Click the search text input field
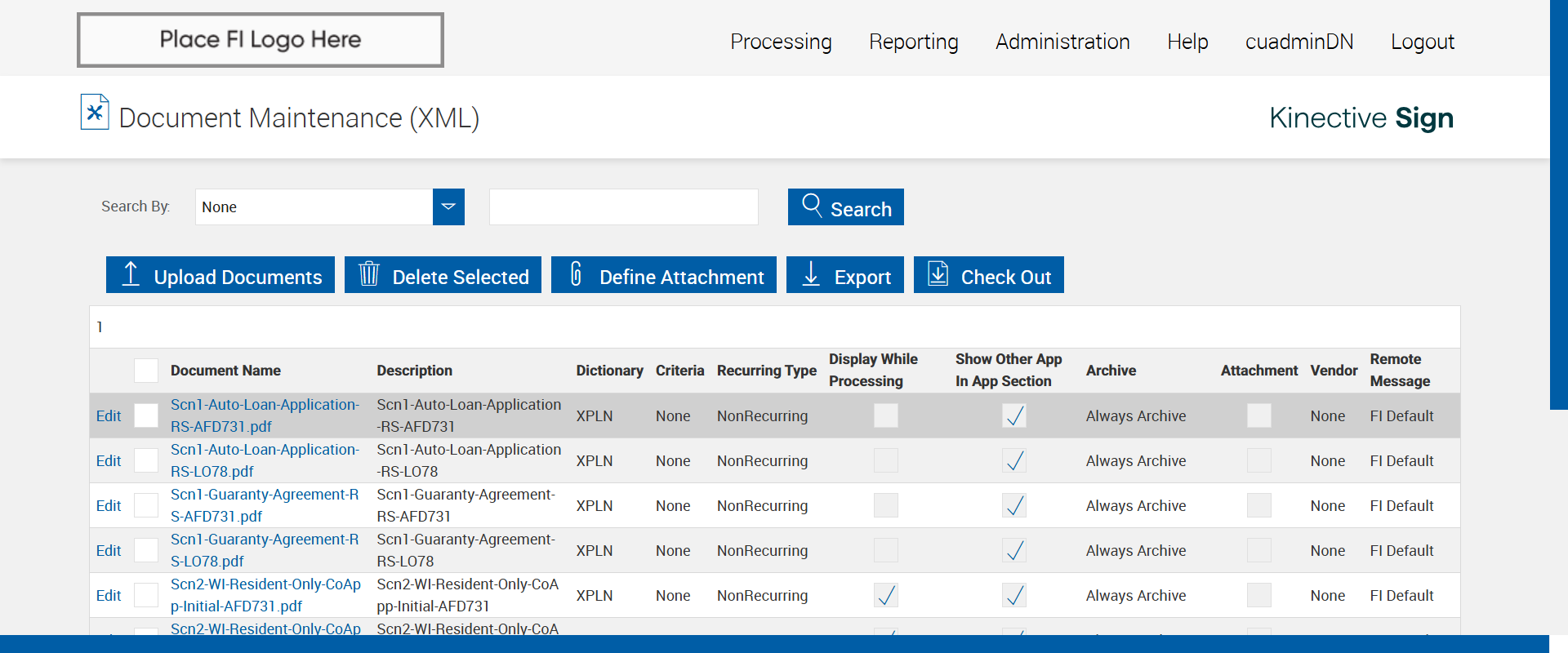The height and width of the screenshot is (653, 1568). 623,207
